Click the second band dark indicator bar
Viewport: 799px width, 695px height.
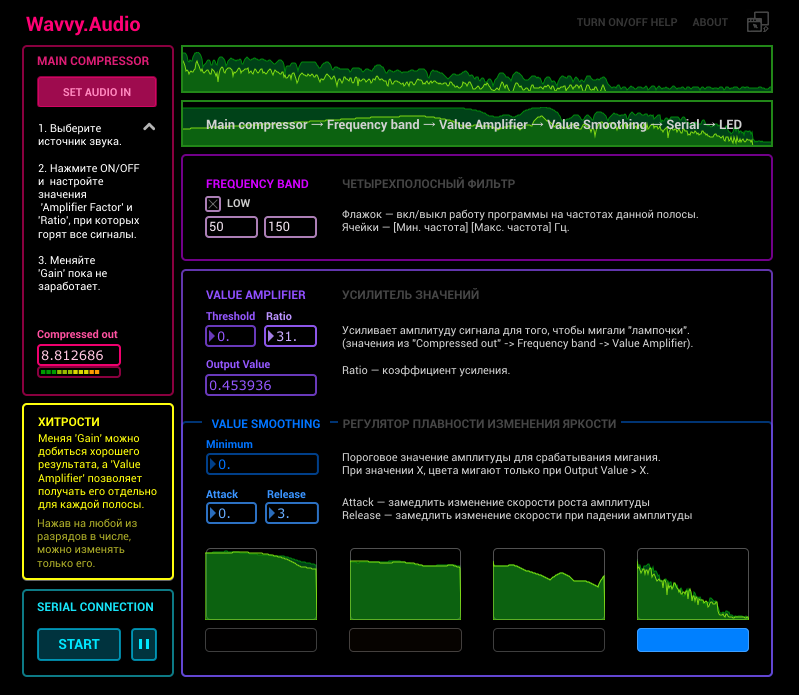pos(405,640)
